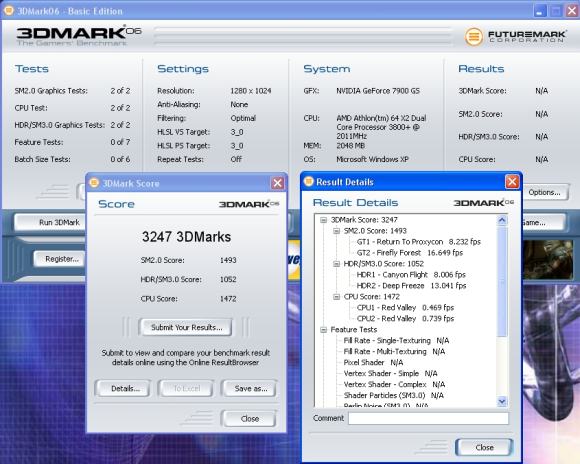Select CPU1 - Red Valley row
580x464 pixels.
click(405, 308)
